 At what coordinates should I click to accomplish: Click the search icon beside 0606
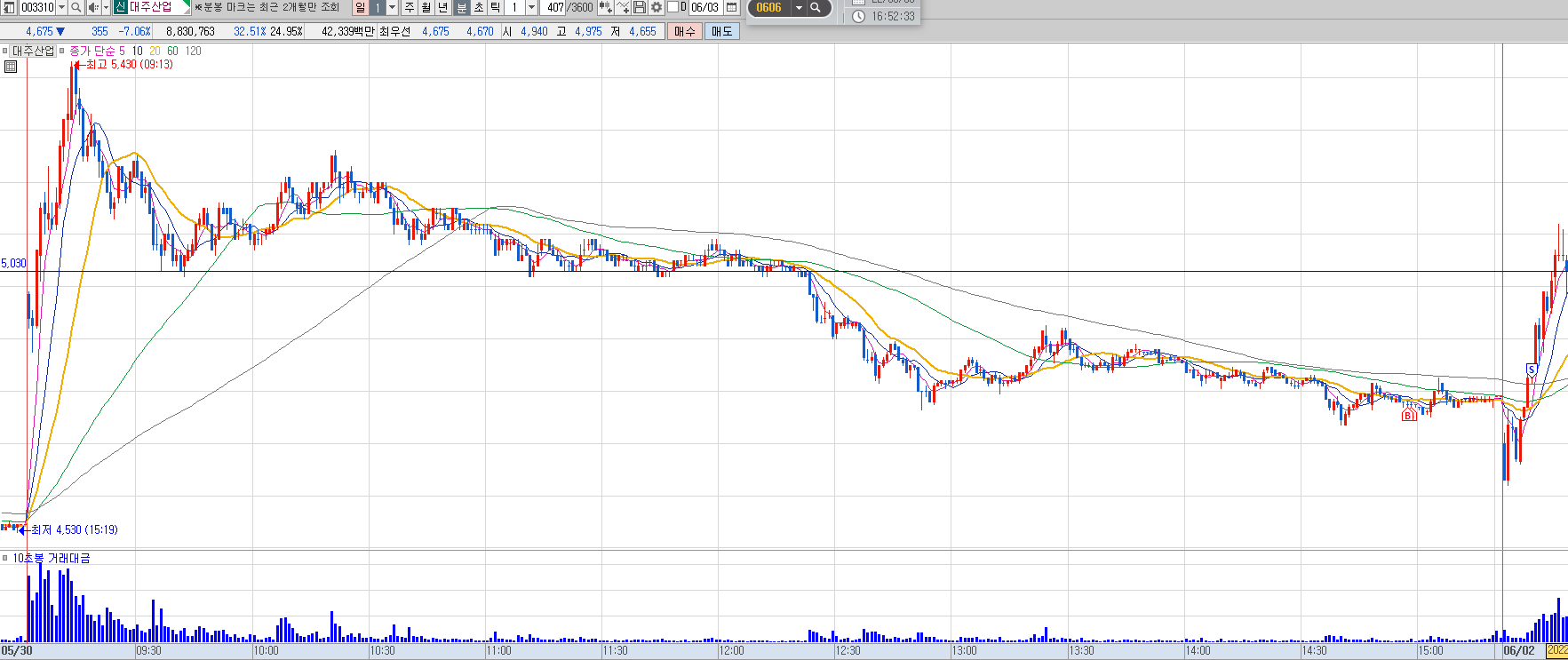tap(816, 7)
